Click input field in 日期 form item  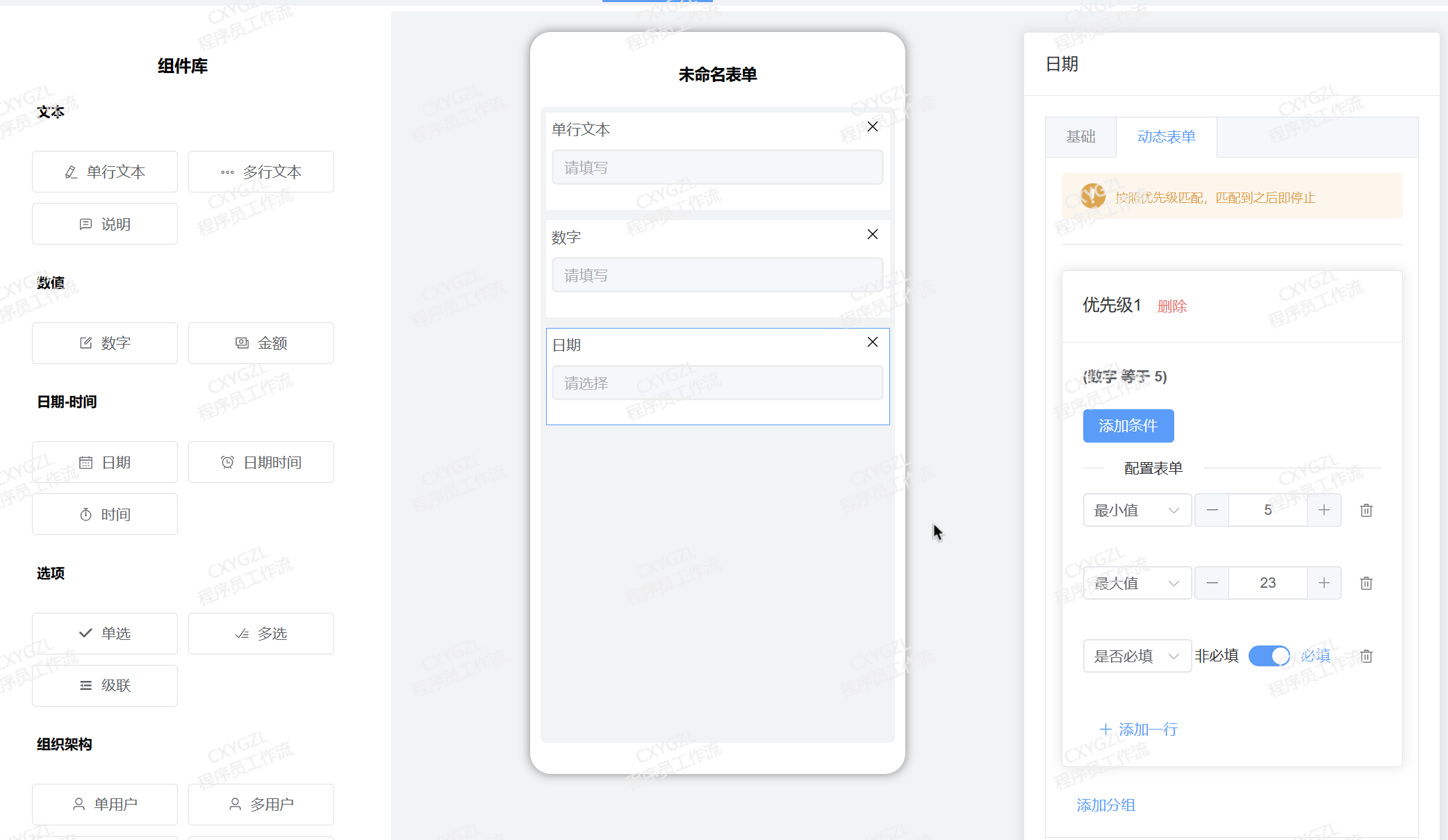[x=717, y=383]
